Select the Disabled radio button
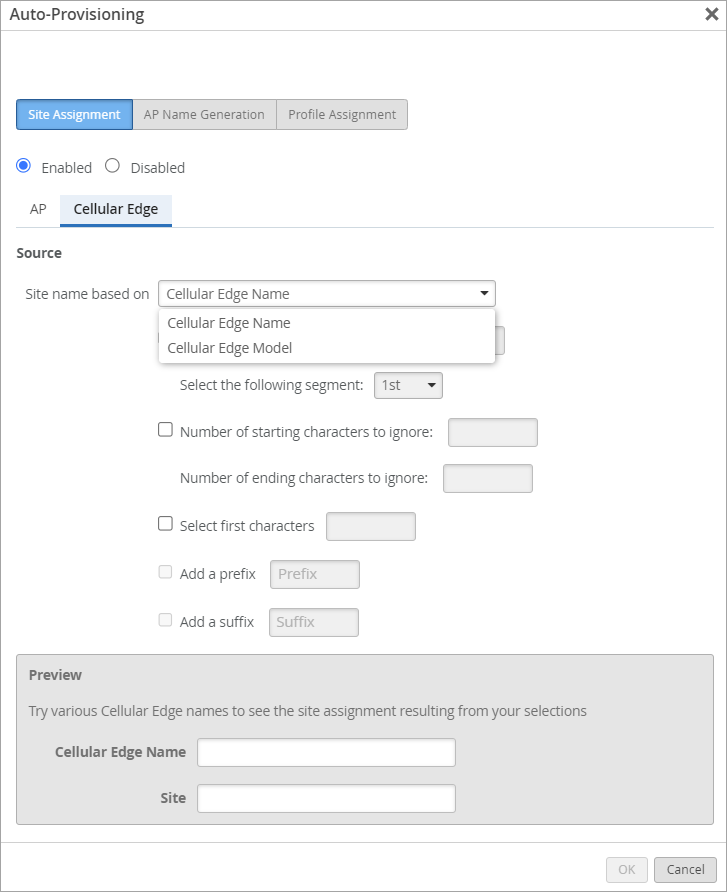727x892 pixels. pyautogui.click(x=113, y=167)
